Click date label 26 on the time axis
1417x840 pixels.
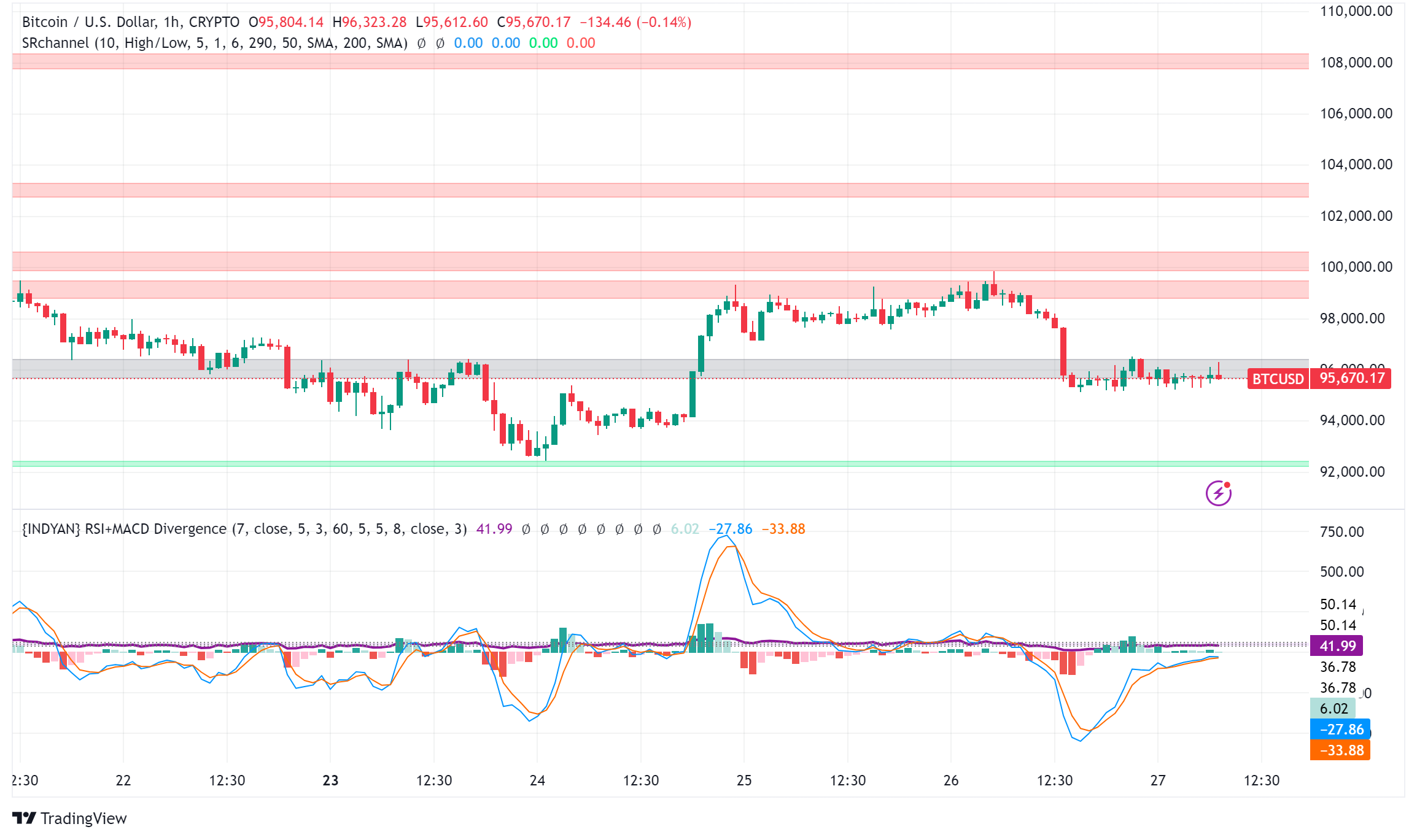tap(951, 780)
